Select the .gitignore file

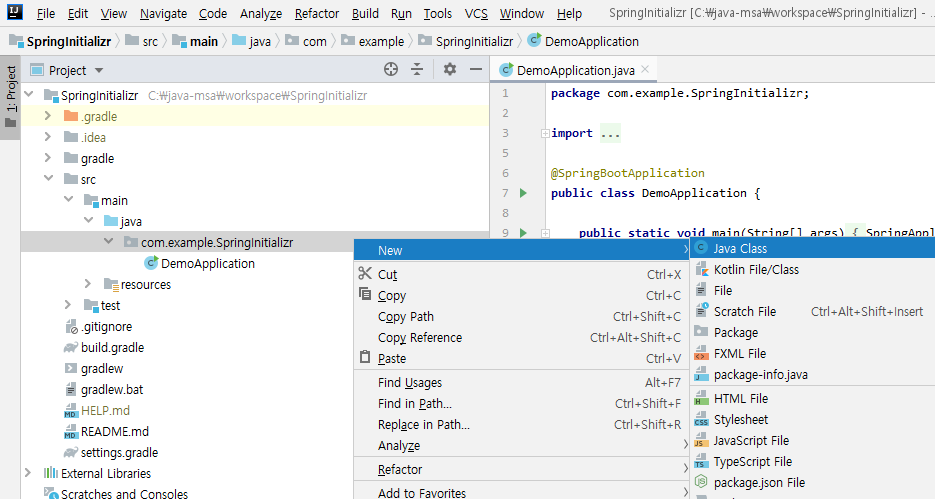(106, 326)
